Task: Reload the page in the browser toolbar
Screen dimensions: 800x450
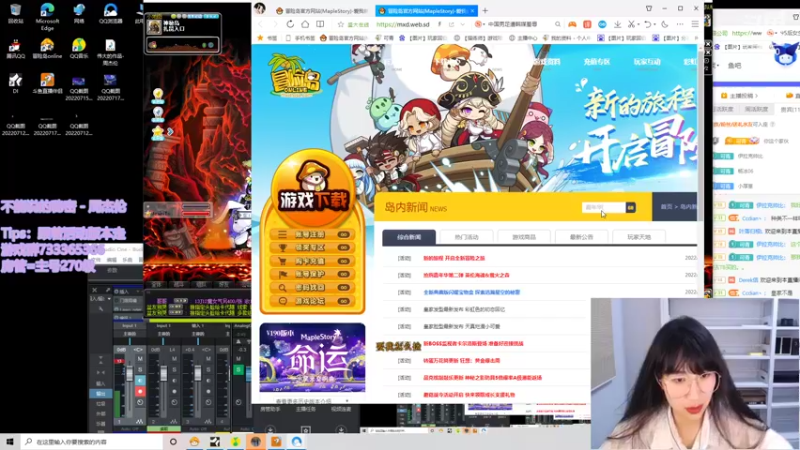Action: 290,24
